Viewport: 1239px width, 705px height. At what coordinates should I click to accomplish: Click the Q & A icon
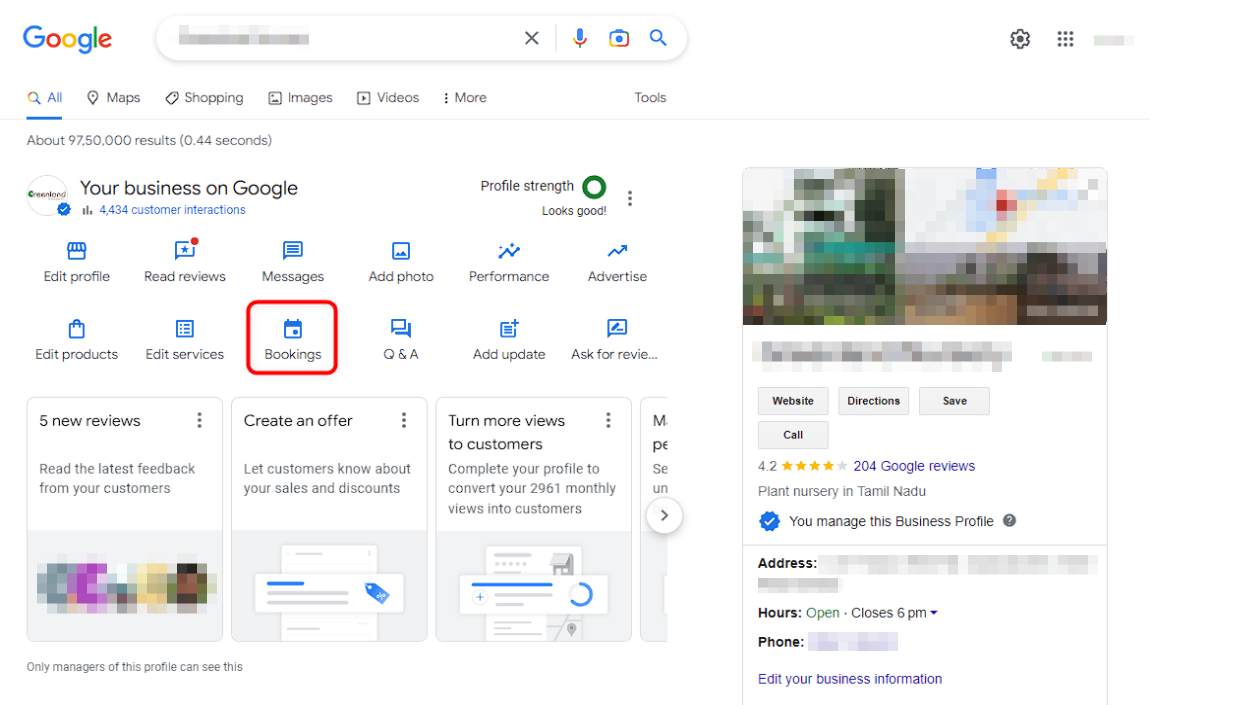pyautogui.click(x=401, y=329)
